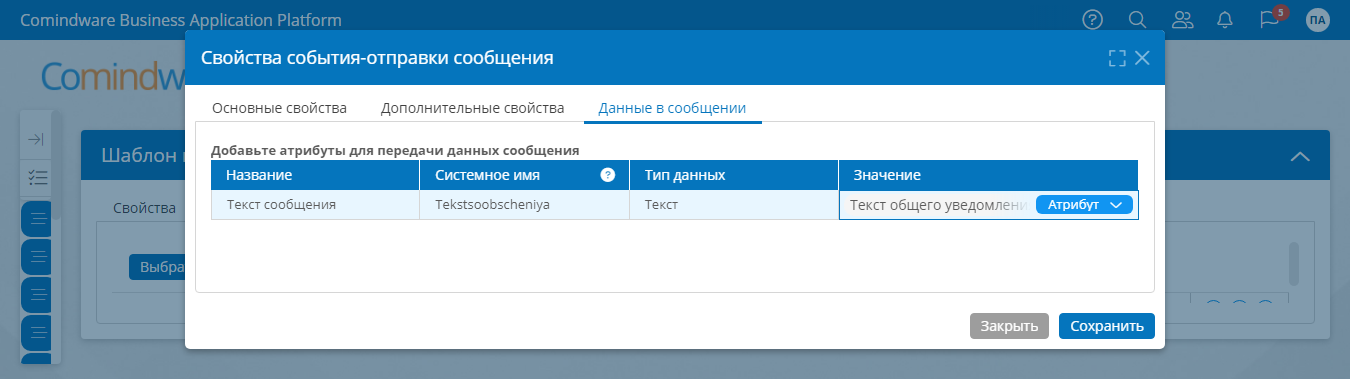The image size is (1350, 379).
Task: Open the users group icon in header
Action: pyautogui.click(x=1183, y=19)
